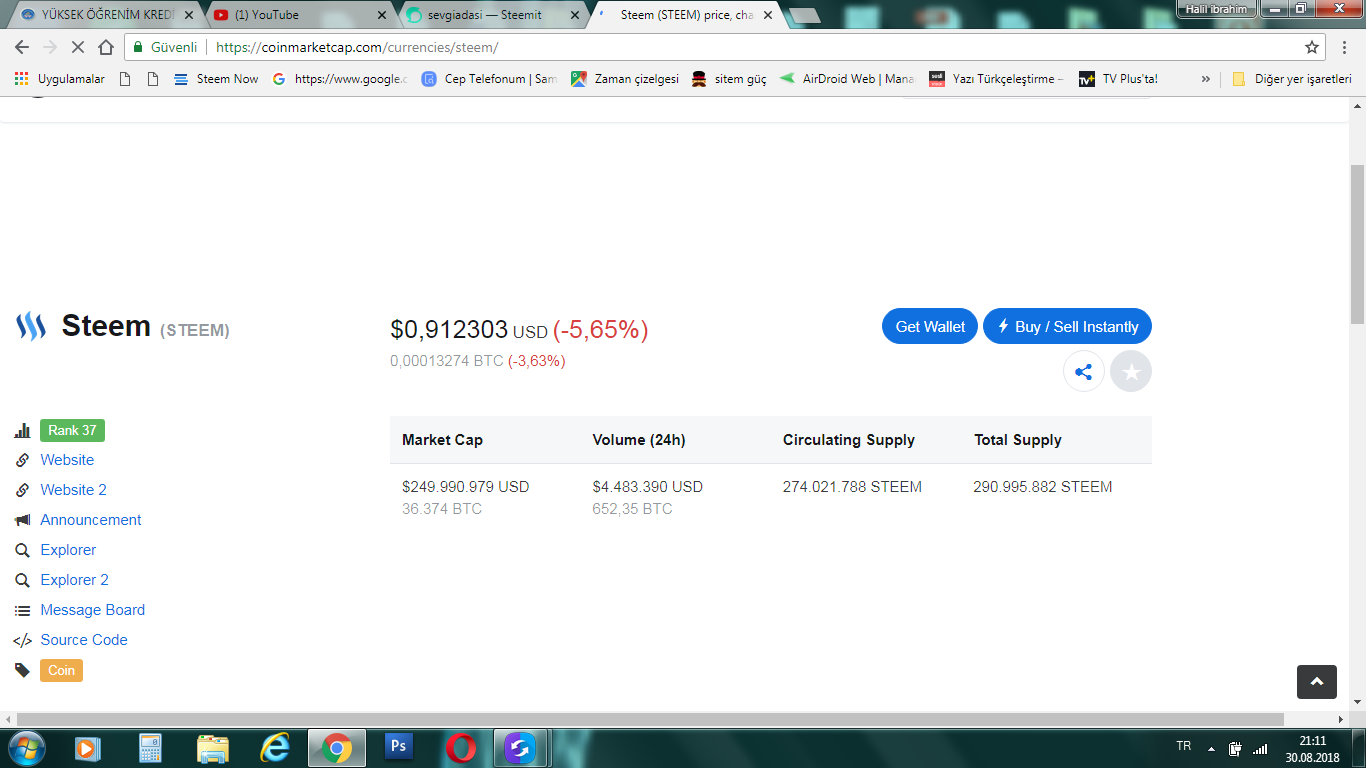Open the Message Board link
Image resolution: width=1366 pixels, height=768 pixels.
[x=93, y=610]
